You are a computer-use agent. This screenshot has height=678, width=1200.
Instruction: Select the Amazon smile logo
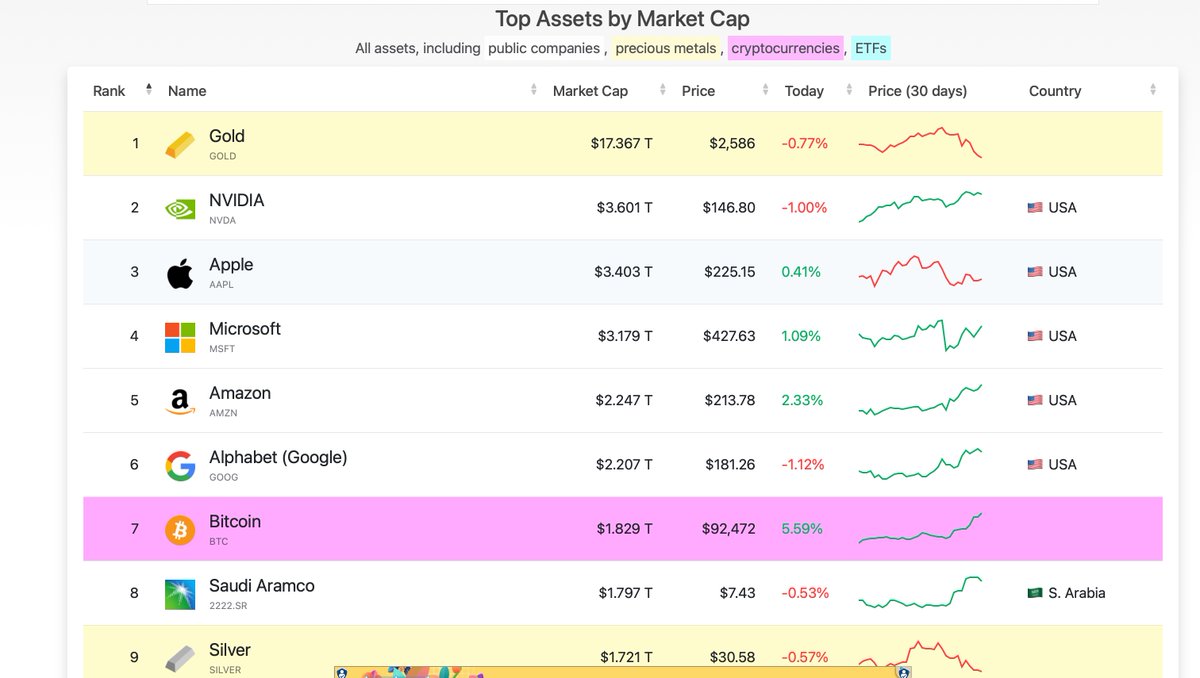point(179,400)
